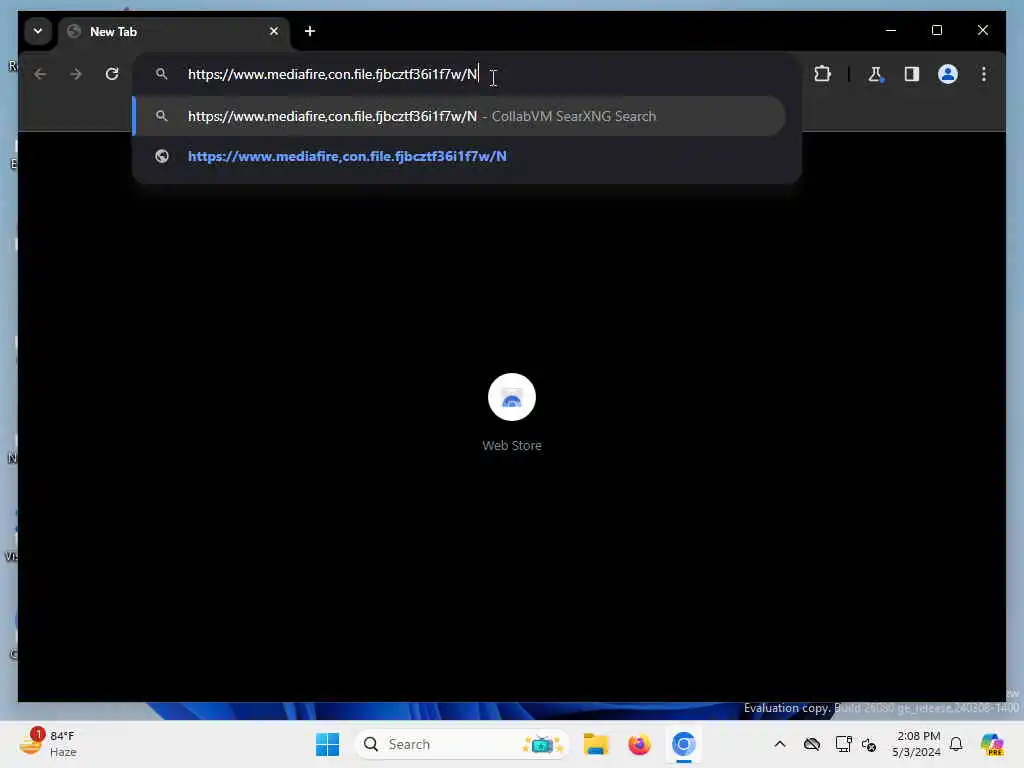Screen dimensions: 1024x768
Task: Maximize the Chrome window
Action: click(936, 30)
